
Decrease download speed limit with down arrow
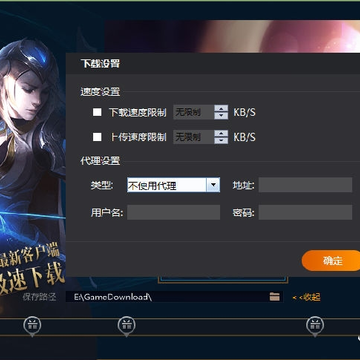point(221,116)
